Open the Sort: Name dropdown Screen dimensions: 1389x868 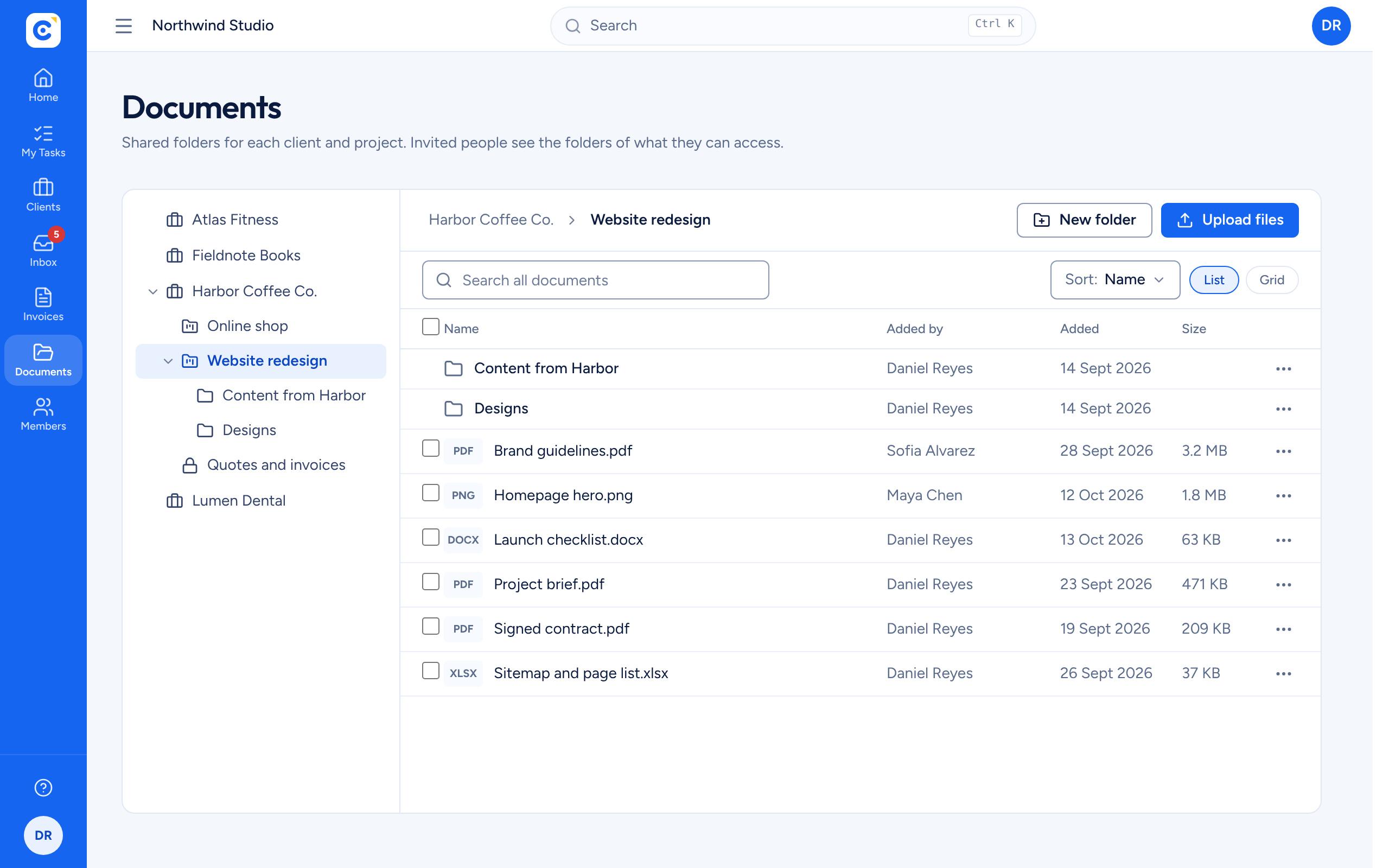[1114, 279]
